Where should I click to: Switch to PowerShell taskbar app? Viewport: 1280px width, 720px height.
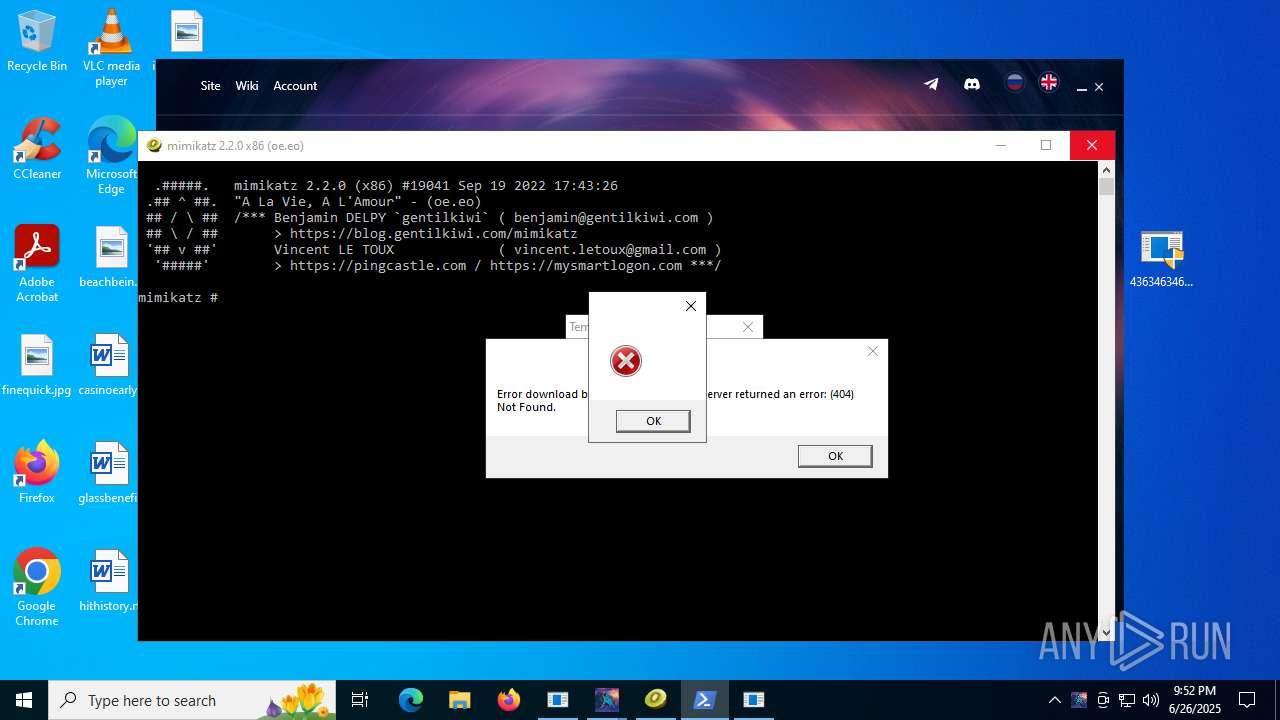click(x=705, y=700)
